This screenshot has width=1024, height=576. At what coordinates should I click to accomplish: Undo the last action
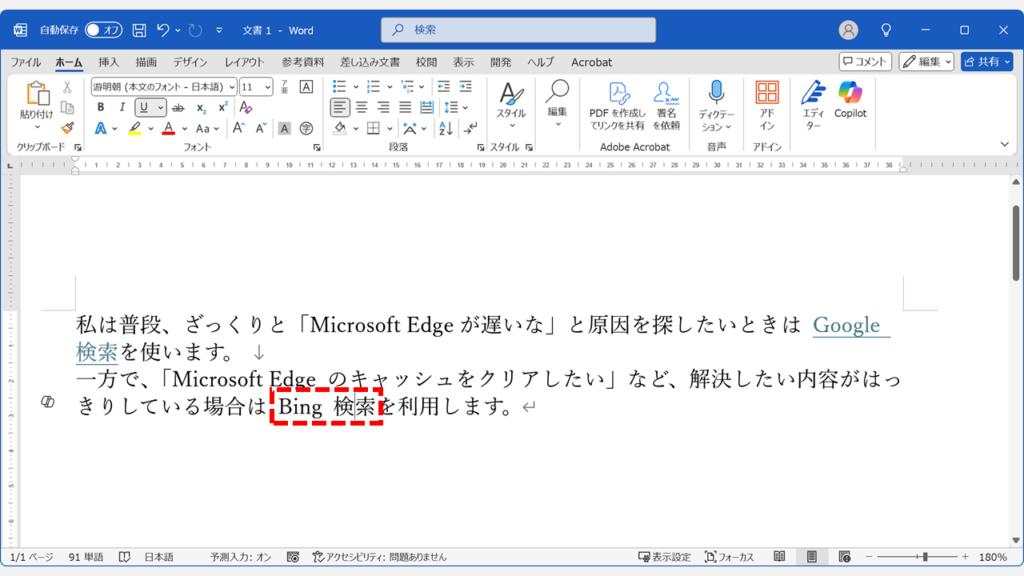tap(163, 30)
